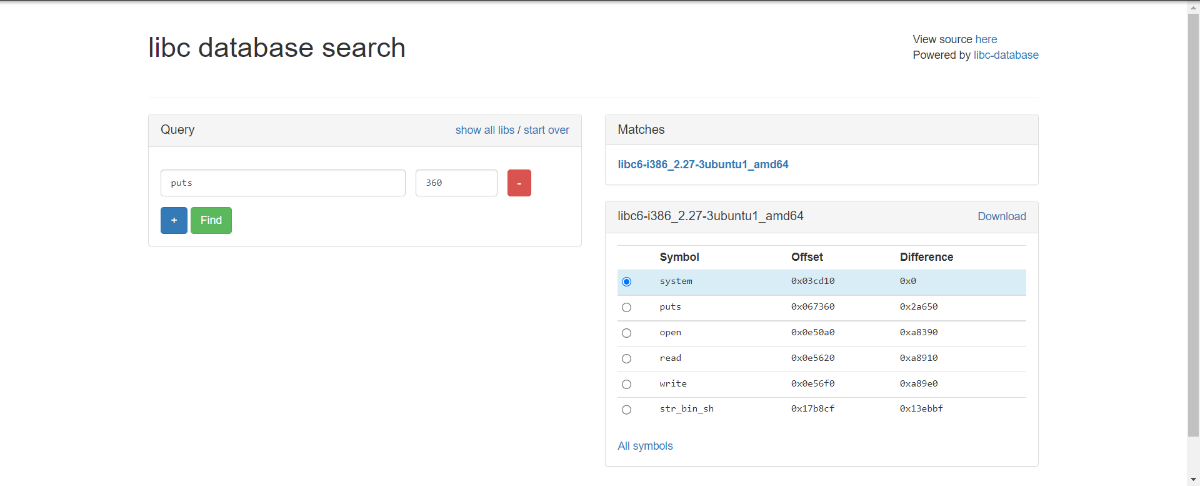Open the show all libs link
The height and width of the screenshot is (486, 1200).
coord(485,130)
